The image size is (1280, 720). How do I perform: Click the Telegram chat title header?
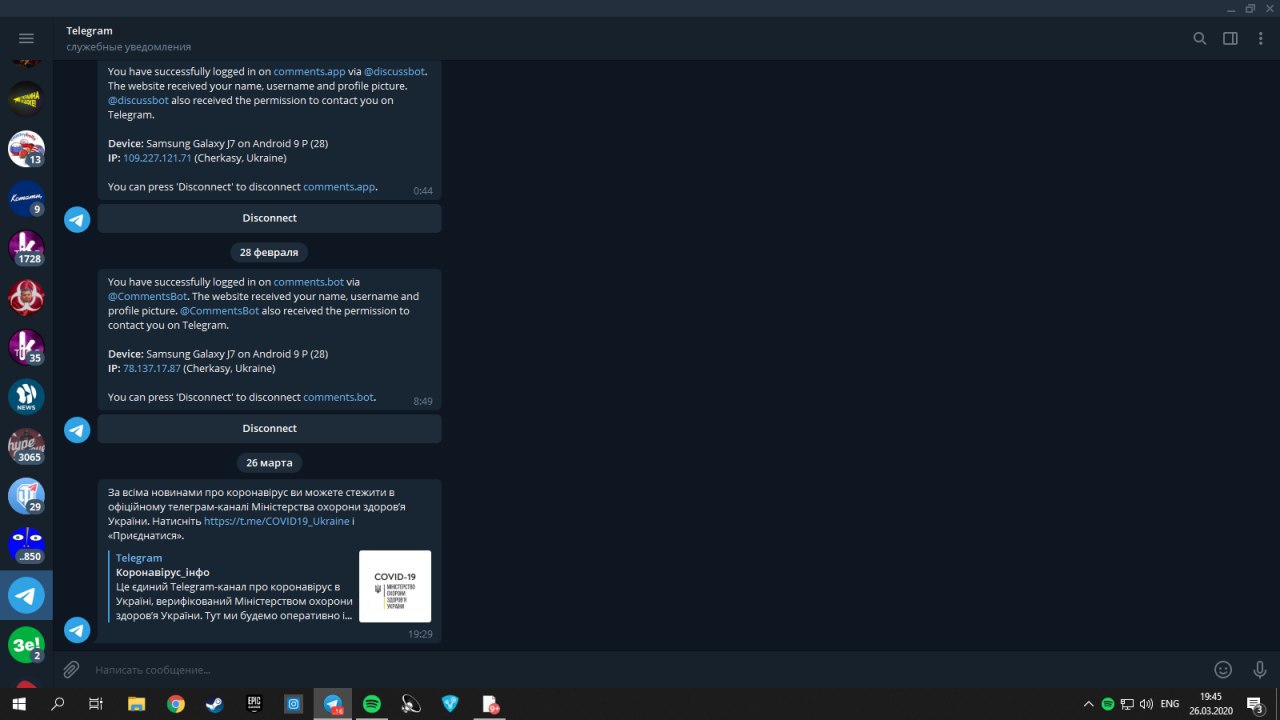[90, 31]
